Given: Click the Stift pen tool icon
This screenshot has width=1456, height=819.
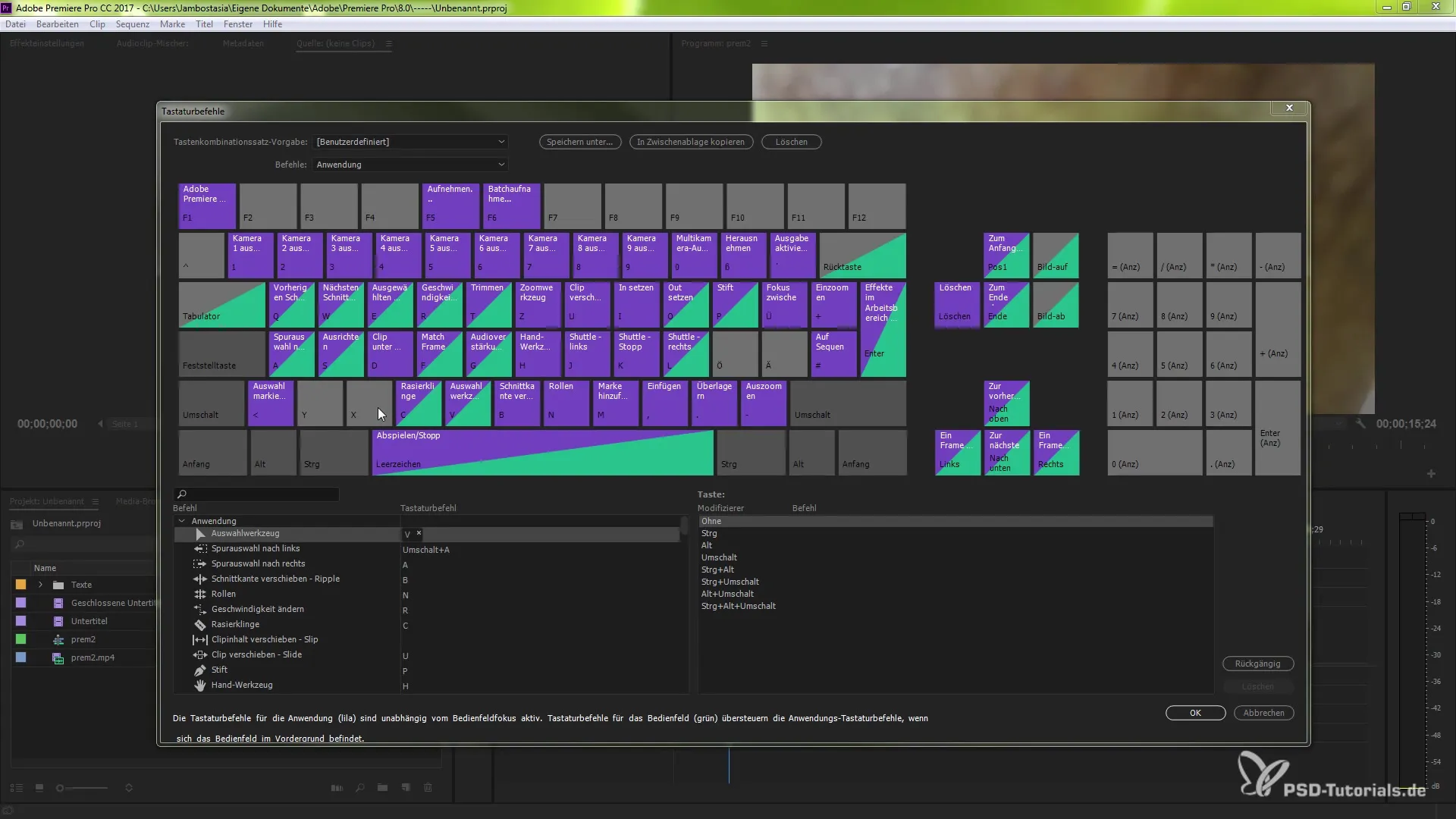Looking at the screenshot, I should point(200,670).
